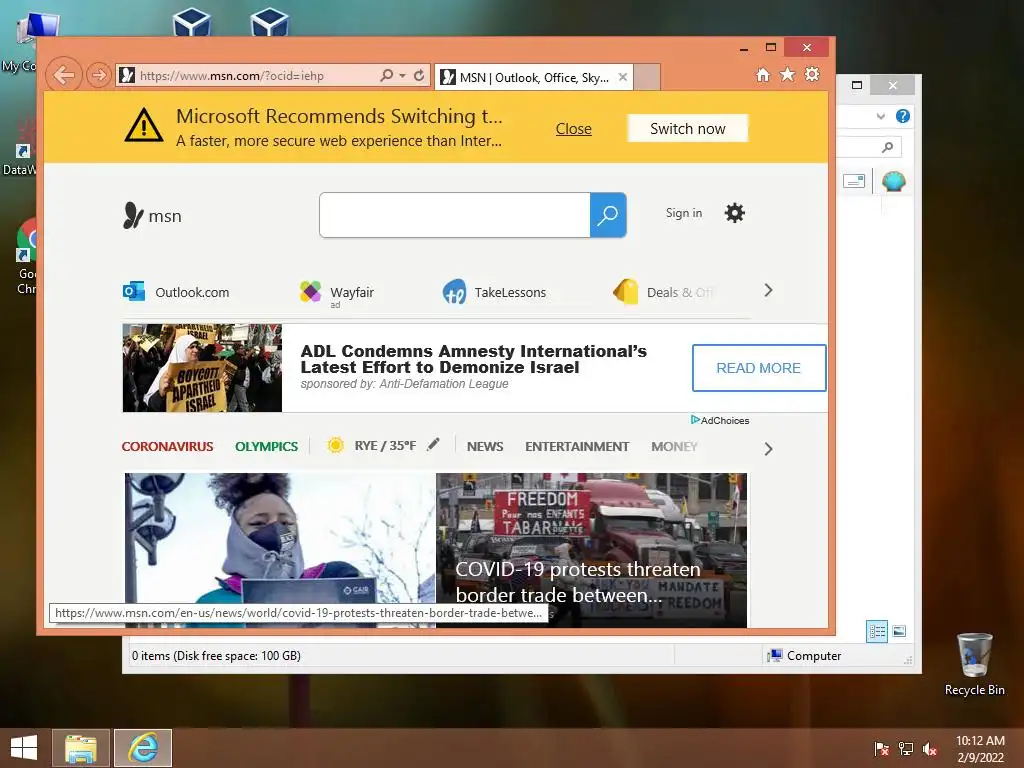Select the Google Chrome desktop shortcut

(27, 257)
